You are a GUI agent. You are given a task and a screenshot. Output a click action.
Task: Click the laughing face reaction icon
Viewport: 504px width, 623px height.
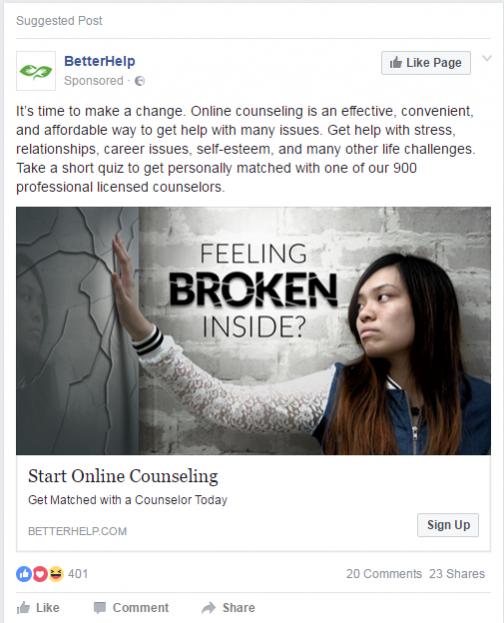click(56, 574)
